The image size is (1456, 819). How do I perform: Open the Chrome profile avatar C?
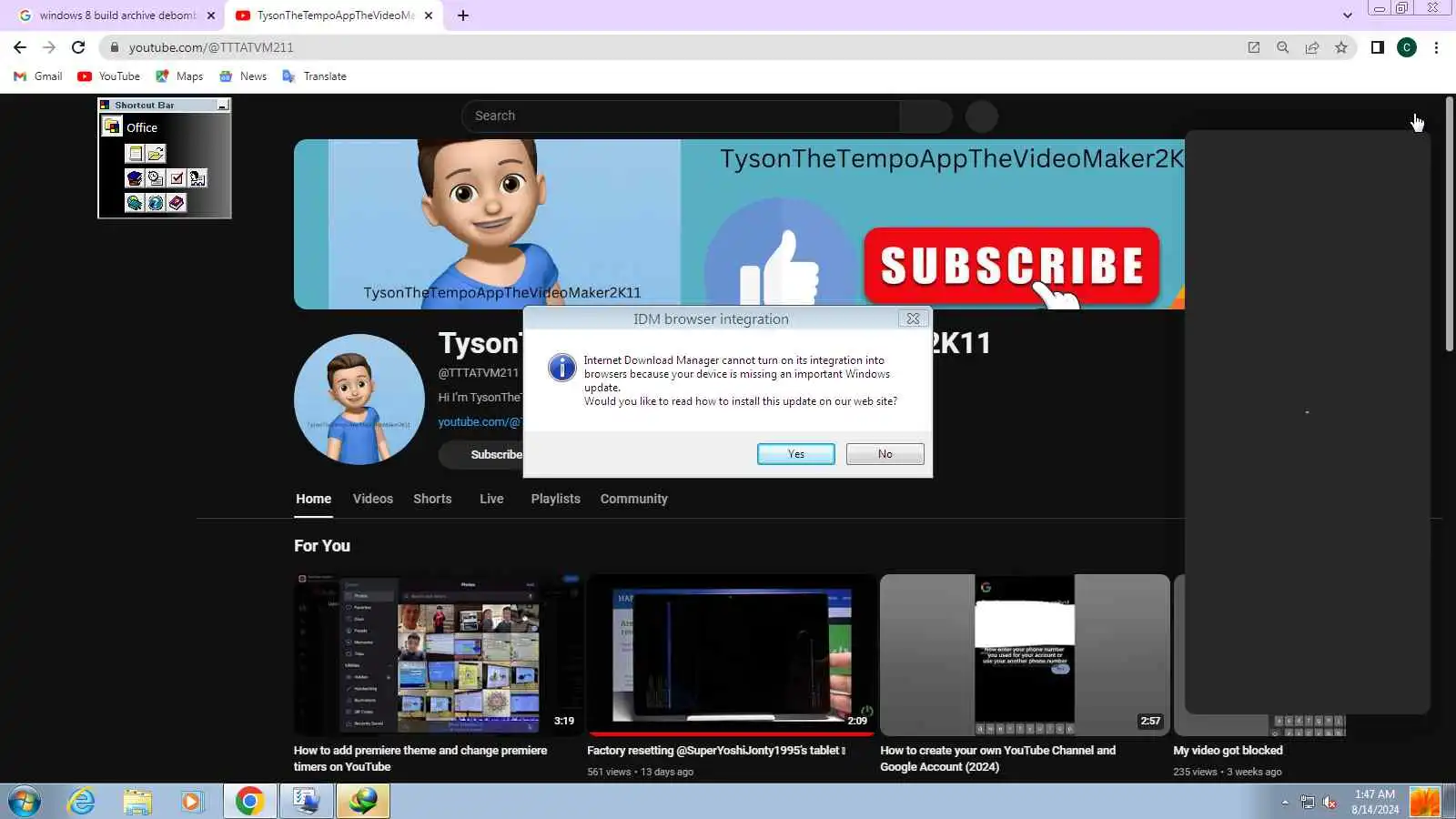coord(1407,47)
